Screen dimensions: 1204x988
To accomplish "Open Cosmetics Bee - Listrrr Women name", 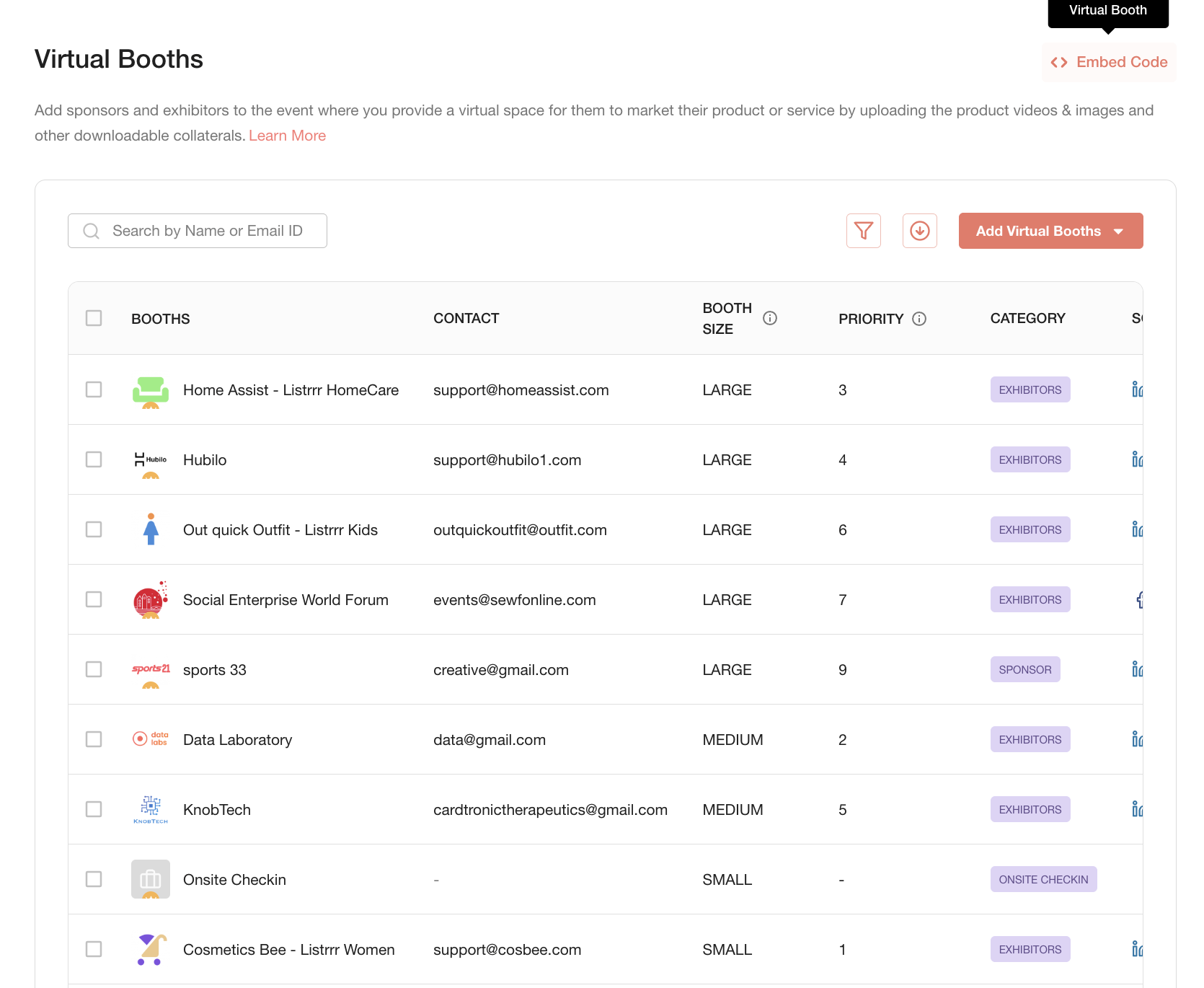I will click(x=289, y=950).
